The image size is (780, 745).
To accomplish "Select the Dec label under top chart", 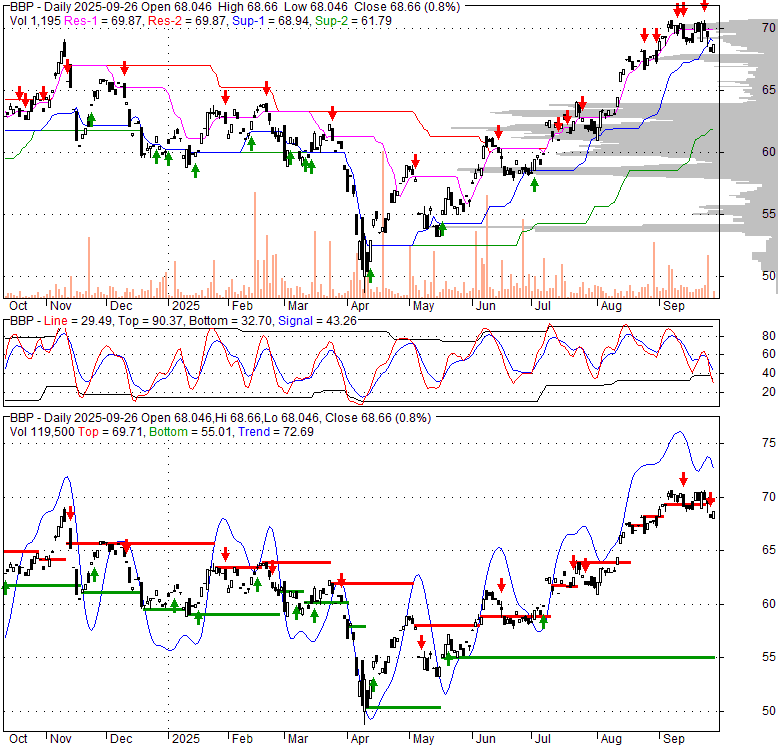I will coord(121,306).
